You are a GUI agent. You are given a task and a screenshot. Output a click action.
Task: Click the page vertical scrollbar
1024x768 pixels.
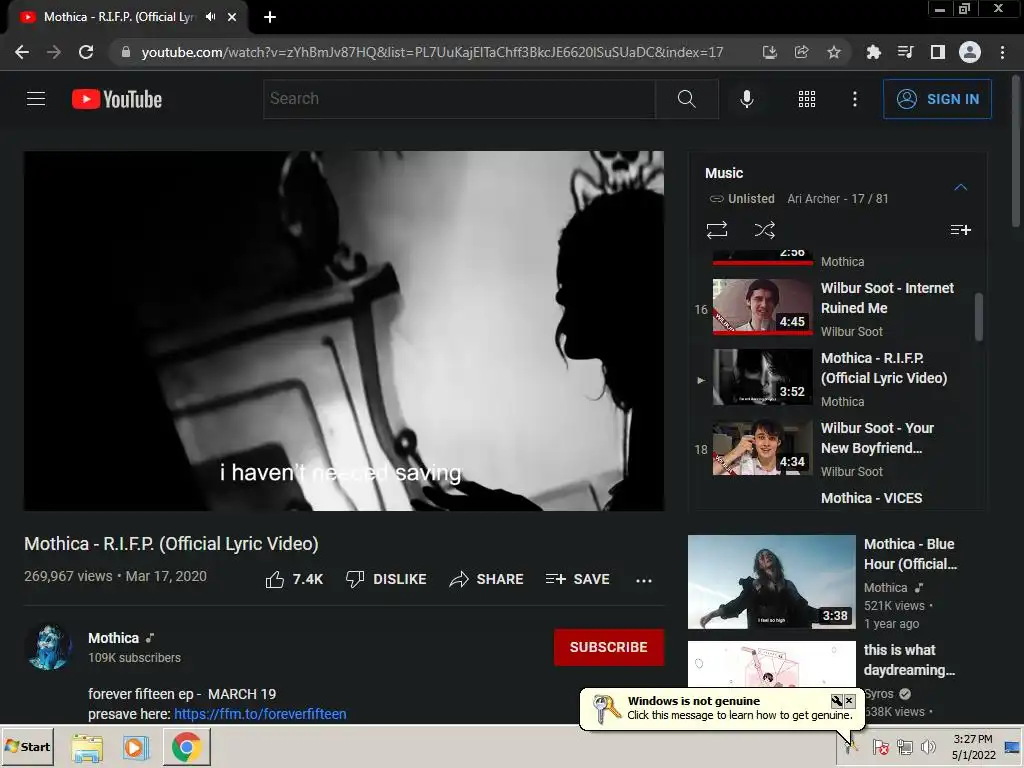pyautogui.click(x=1016, y=152)
